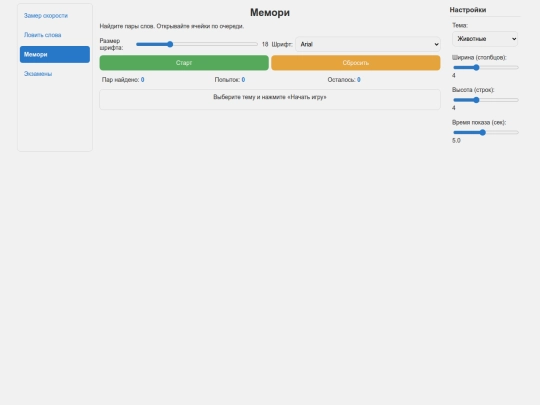
Task: Click the Выберите тему и нажмите message
Action: coord(270,97)
